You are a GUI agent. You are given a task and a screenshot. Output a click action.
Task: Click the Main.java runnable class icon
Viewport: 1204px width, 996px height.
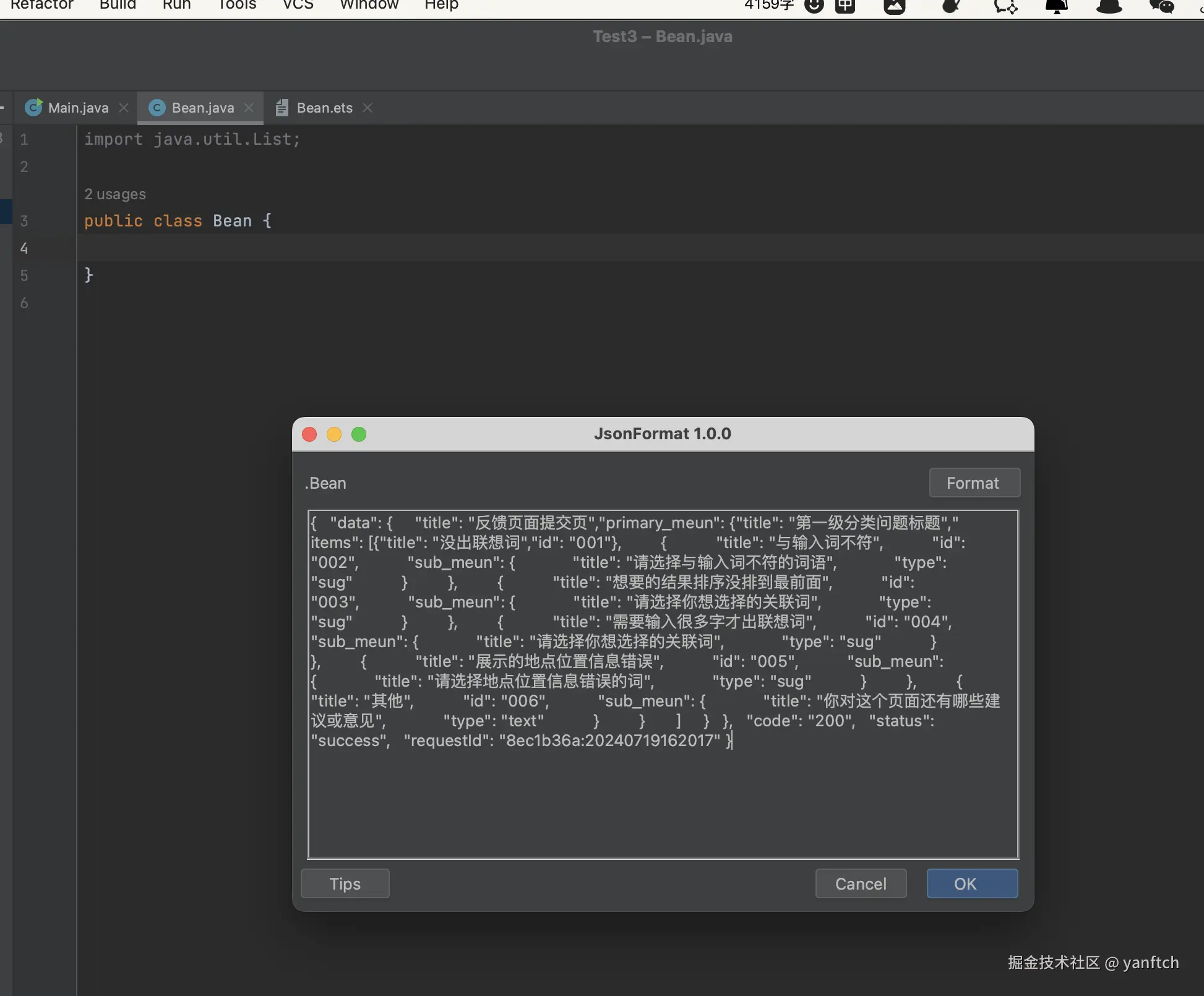(x=33, y=108)
